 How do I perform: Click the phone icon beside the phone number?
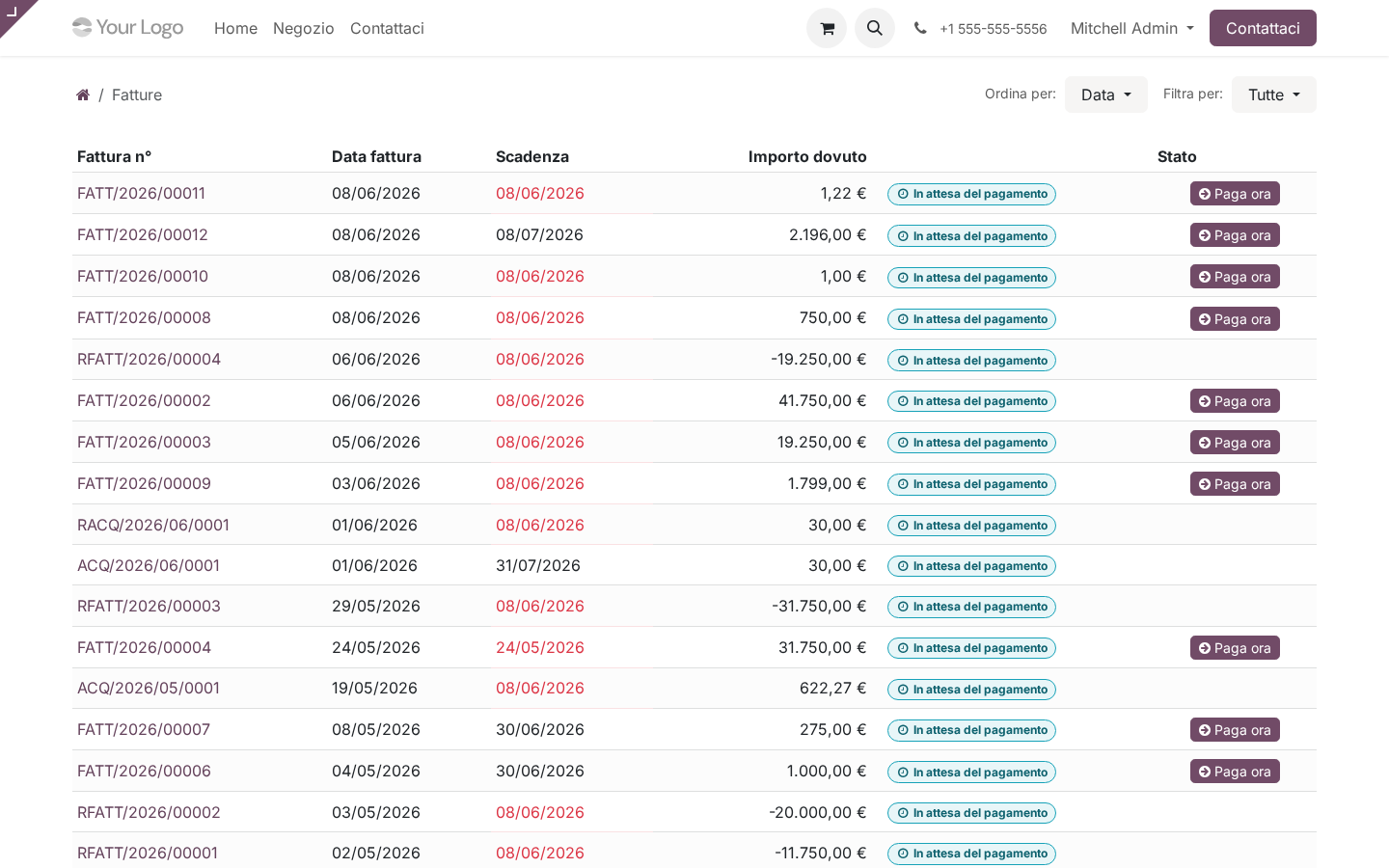[920, 29]
